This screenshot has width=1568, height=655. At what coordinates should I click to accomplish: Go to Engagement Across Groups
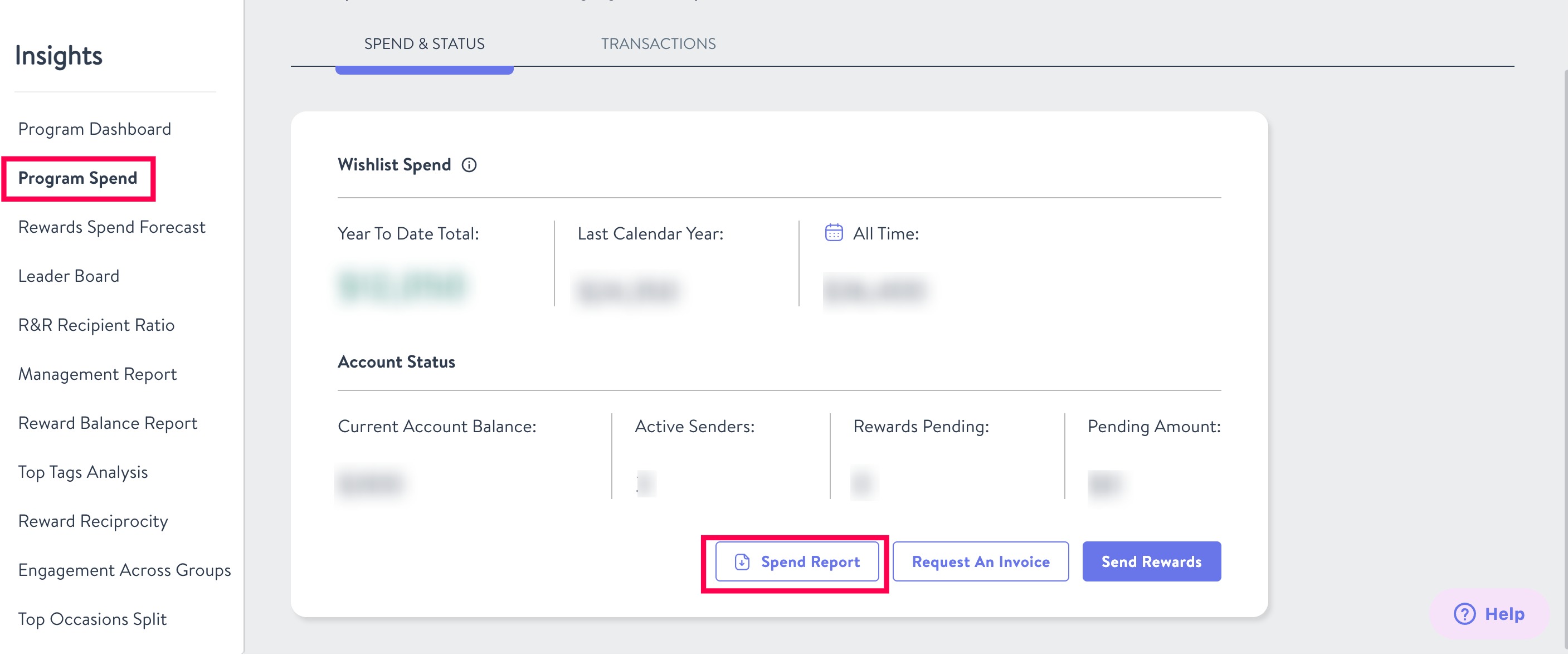tap(124, 570)
